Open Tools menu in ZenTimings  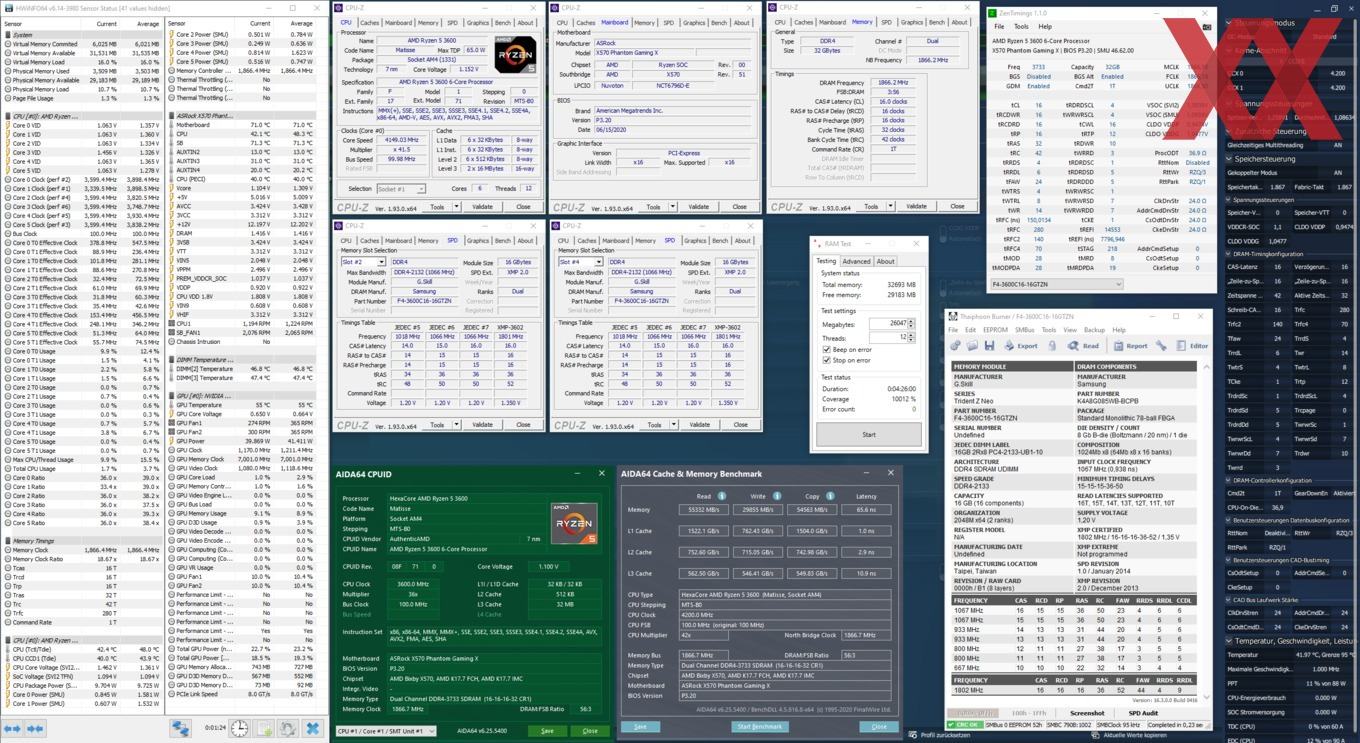1020,27
